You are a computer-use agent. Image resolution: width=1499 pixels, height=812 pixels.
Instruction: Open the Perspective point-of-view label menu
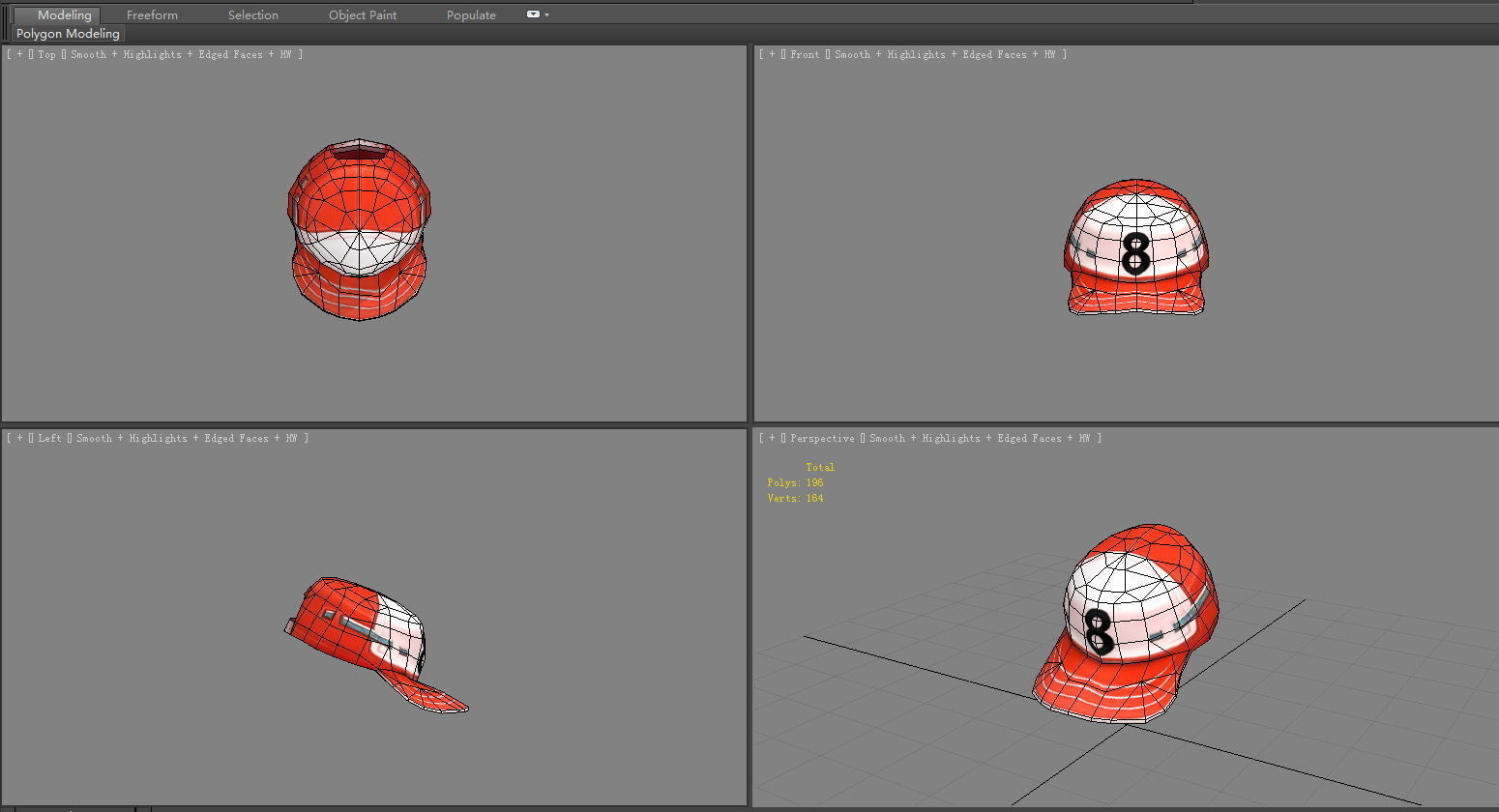821,438
